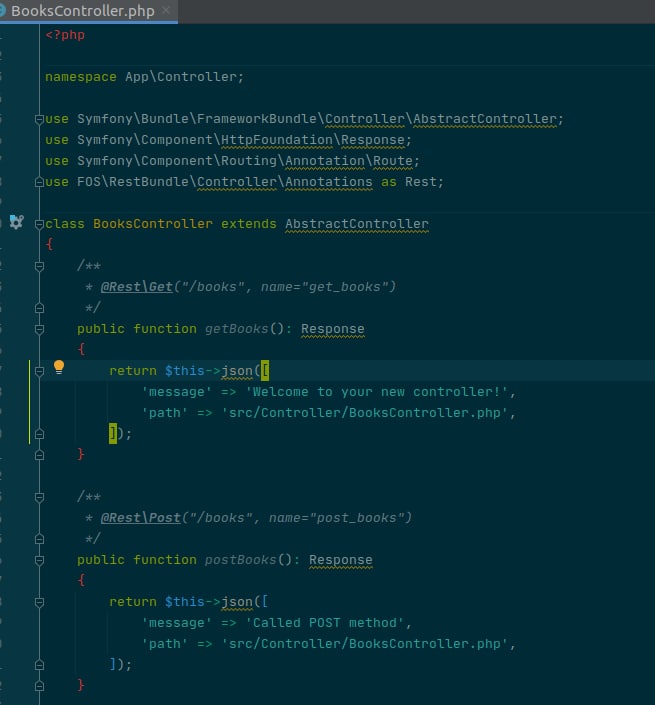This screenshot has width=655, height=705.
Task: Toggle fold marker at first ]); line
Action: [39, 434]
